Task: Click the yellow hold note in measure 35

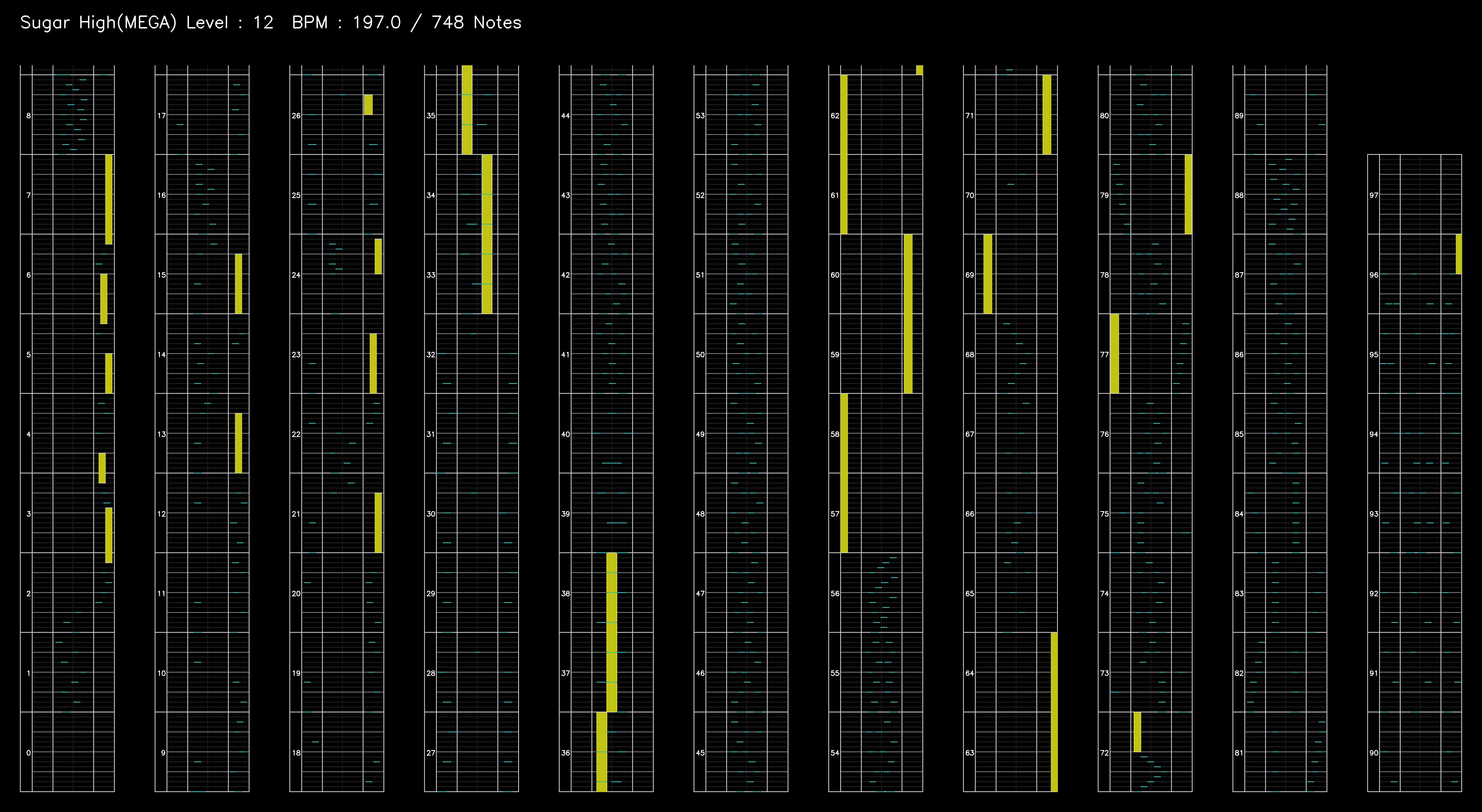Action: pos(467,110)
